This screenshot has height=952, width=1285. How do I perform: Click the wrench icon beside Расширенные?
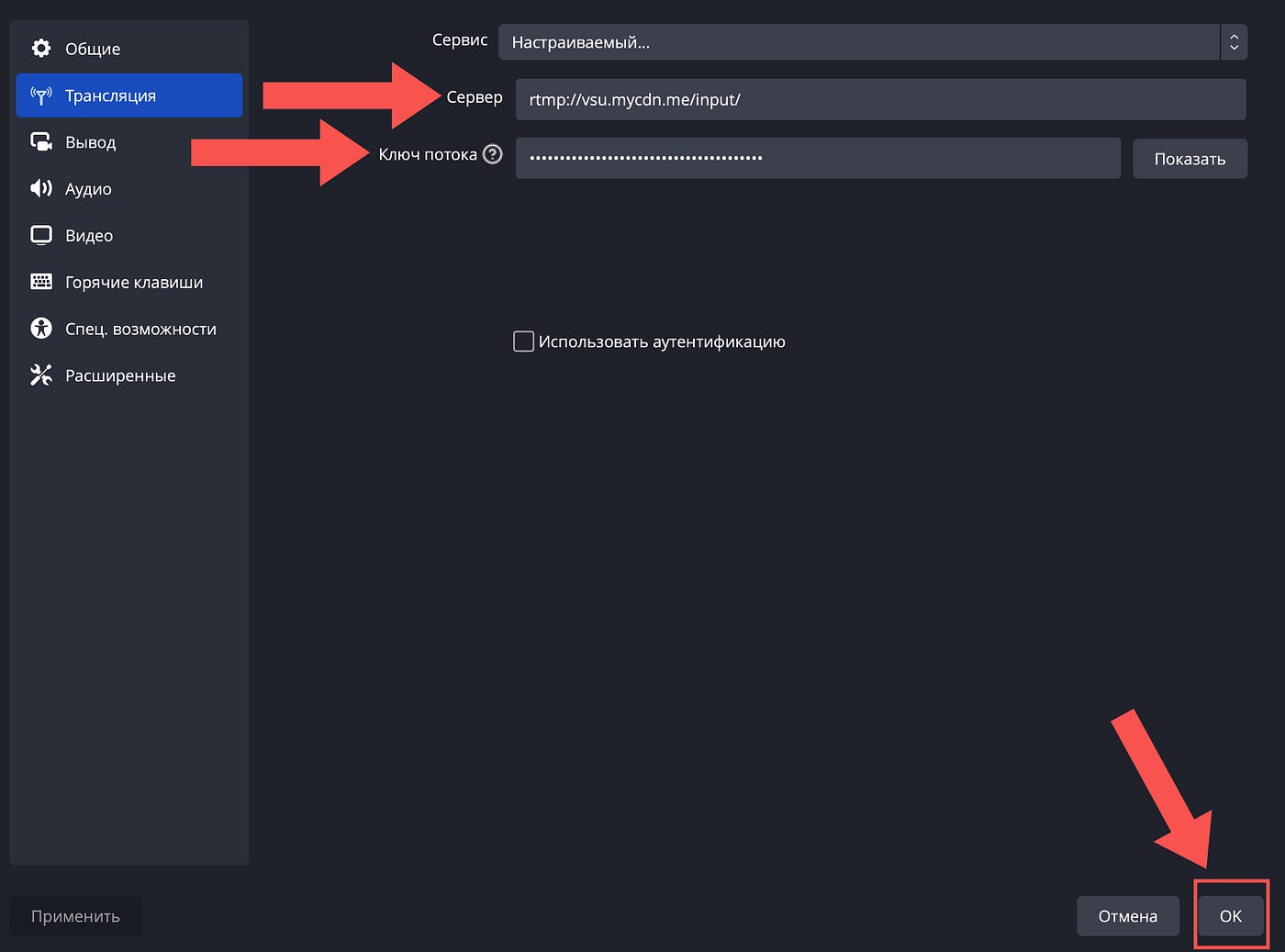(41, 375)
